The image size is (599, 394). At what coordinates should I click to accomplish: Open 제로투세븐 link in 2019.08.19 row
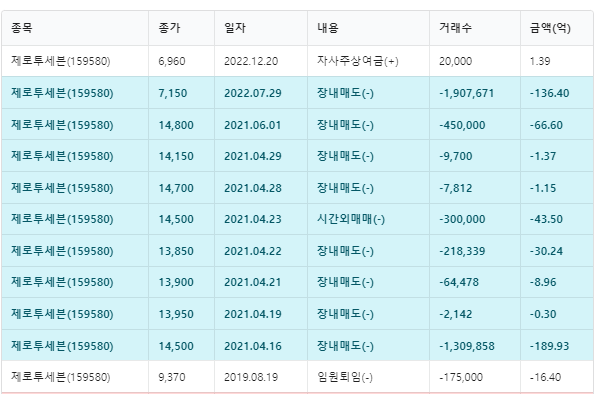pyautogui.click(x=61, y=378)
